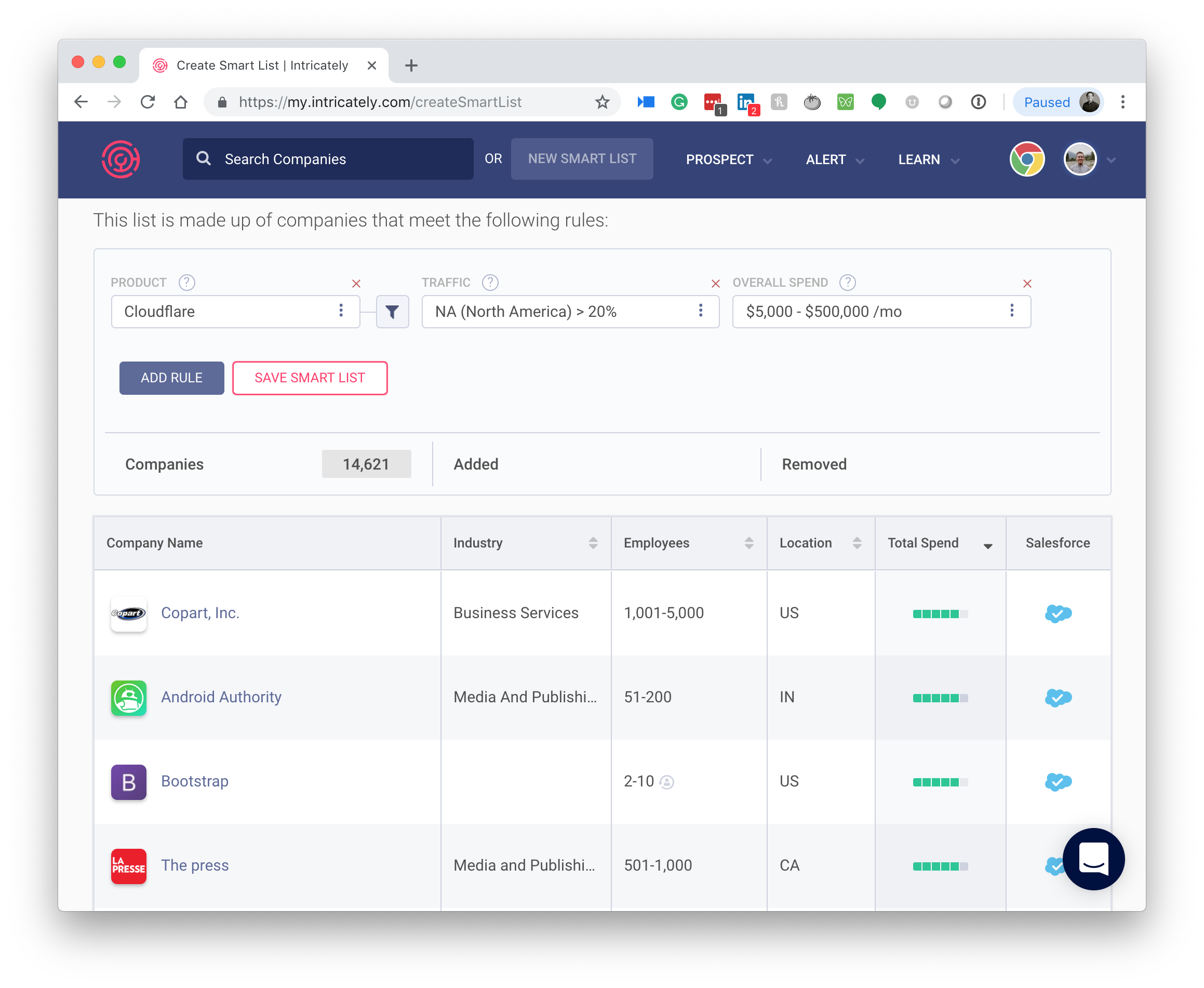Click the address bar URL
The width and height of the screenshot is (1204, 988).
click(380, 102)
